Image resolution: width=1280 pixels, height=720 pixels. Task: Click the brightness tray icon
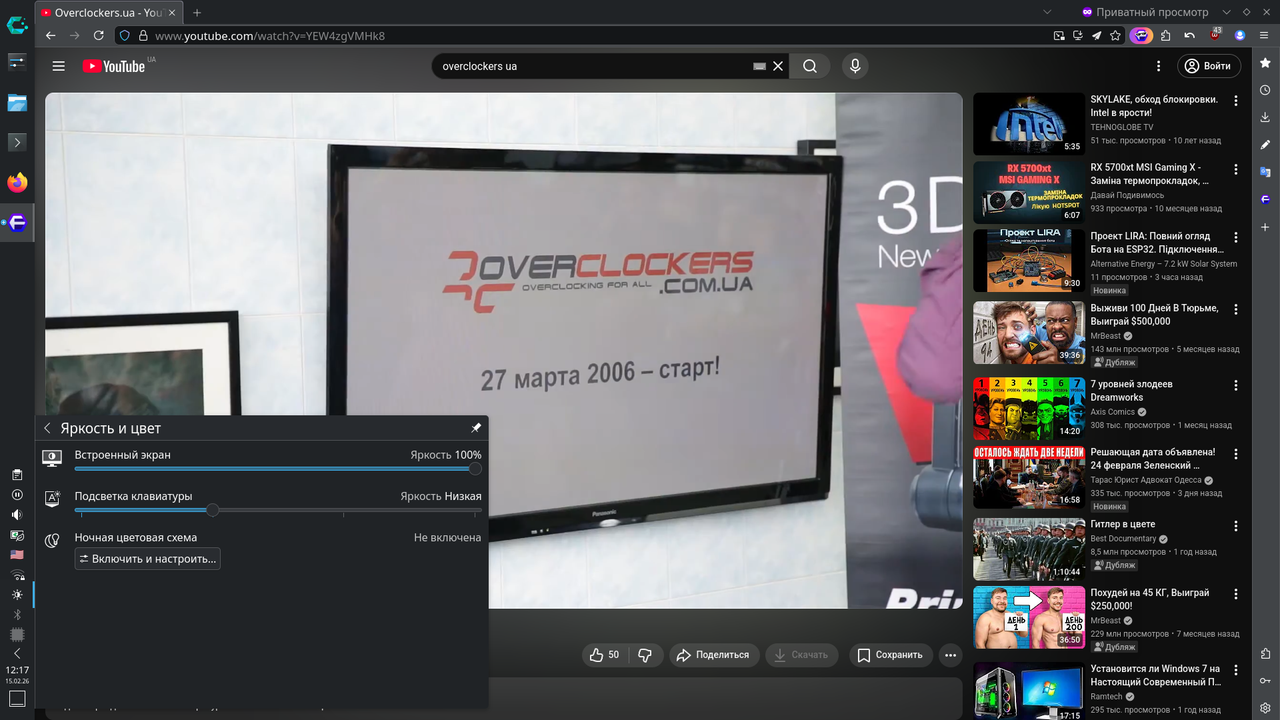[x=17, y=595]
